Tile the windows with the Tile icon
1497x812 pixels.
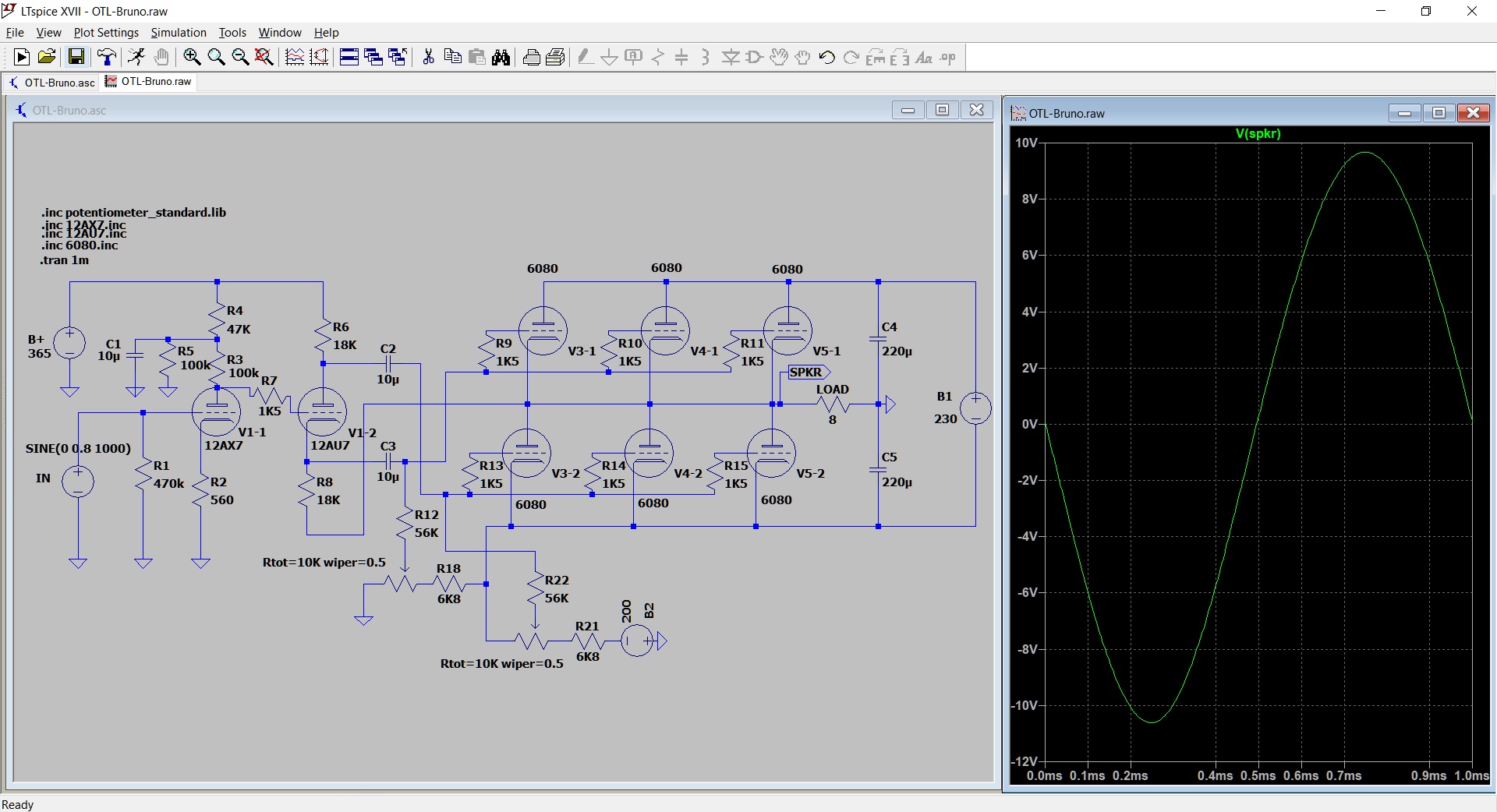pos(349,57)
